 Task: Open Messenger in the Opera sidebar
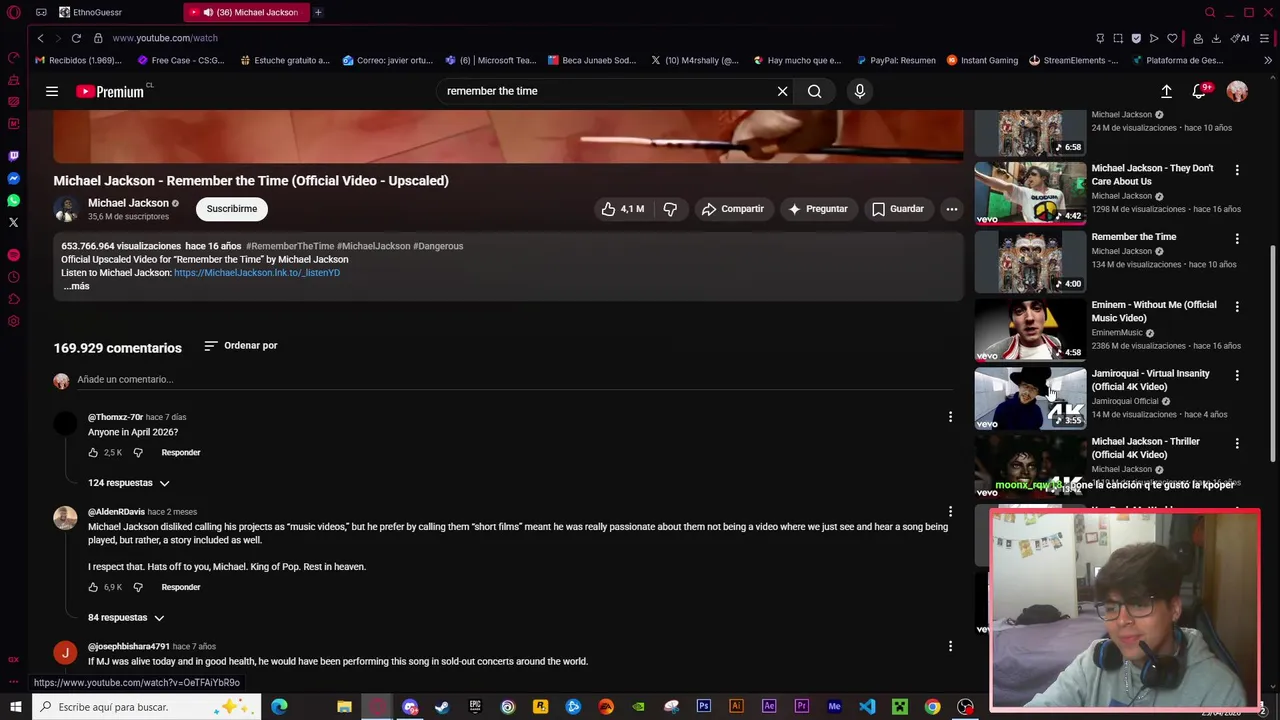[13, 178]
